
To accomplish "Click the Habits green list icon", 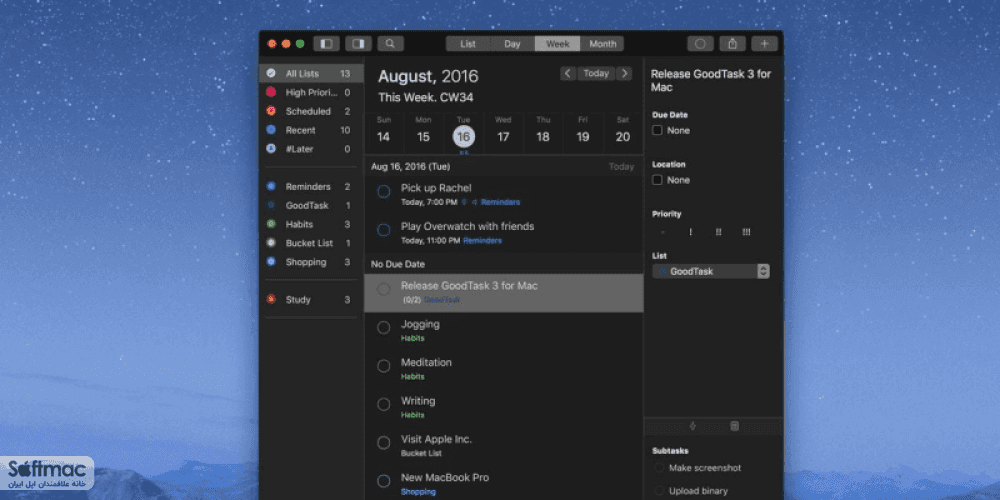I will 271,224.
